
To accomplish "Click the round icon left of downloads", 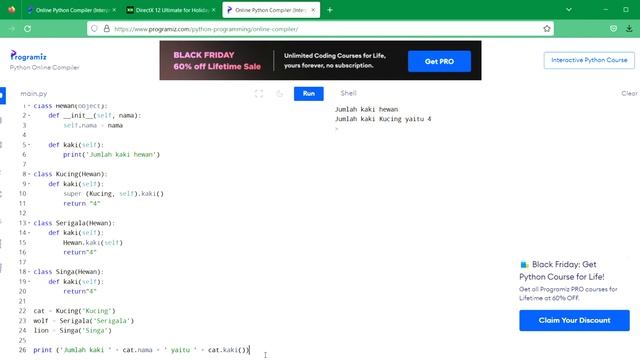I will pos(613,29).
